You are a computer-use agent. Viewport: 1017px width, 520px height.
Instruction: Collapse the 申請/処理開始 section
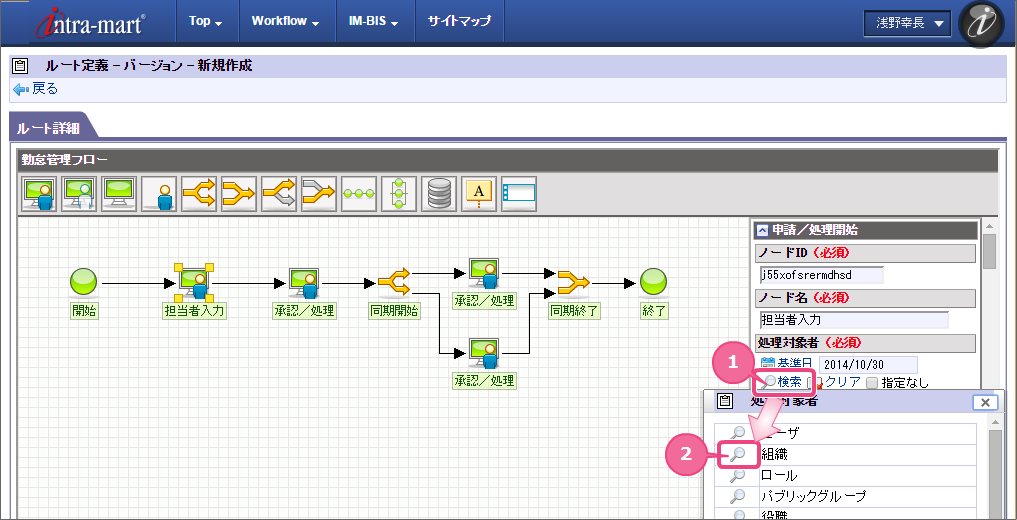[763, 230]
